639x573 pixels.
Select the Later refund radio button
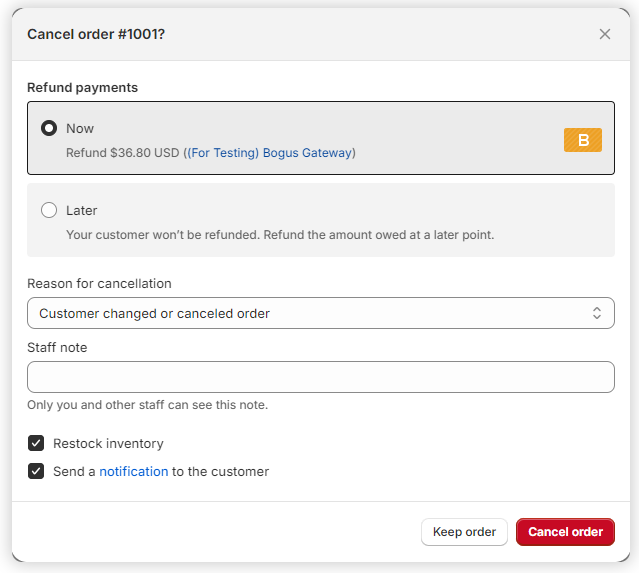(x=49, y=210)
